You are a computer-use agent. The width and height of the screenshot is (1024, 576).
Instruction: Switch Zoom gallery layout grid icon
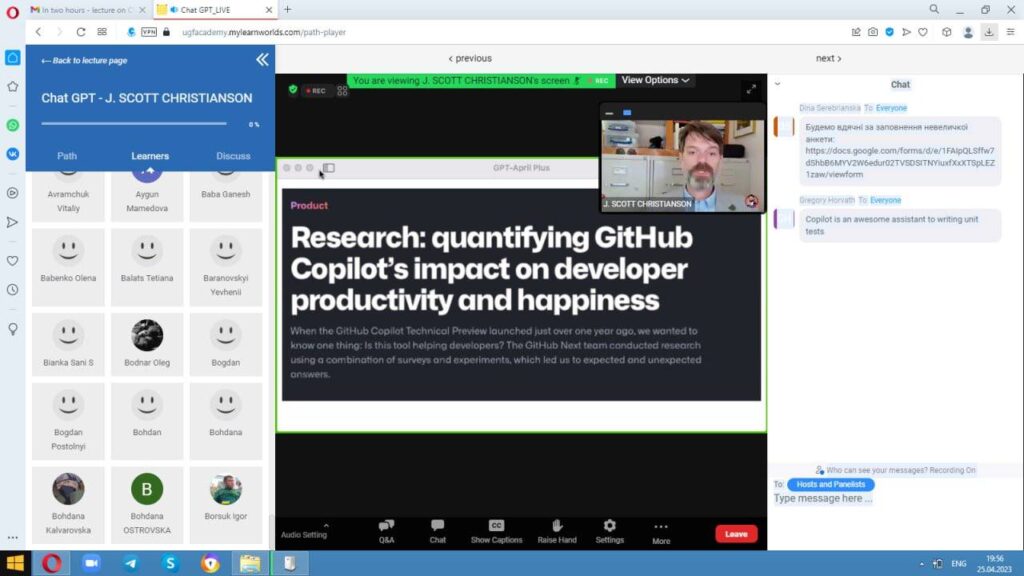click(342, 91)
